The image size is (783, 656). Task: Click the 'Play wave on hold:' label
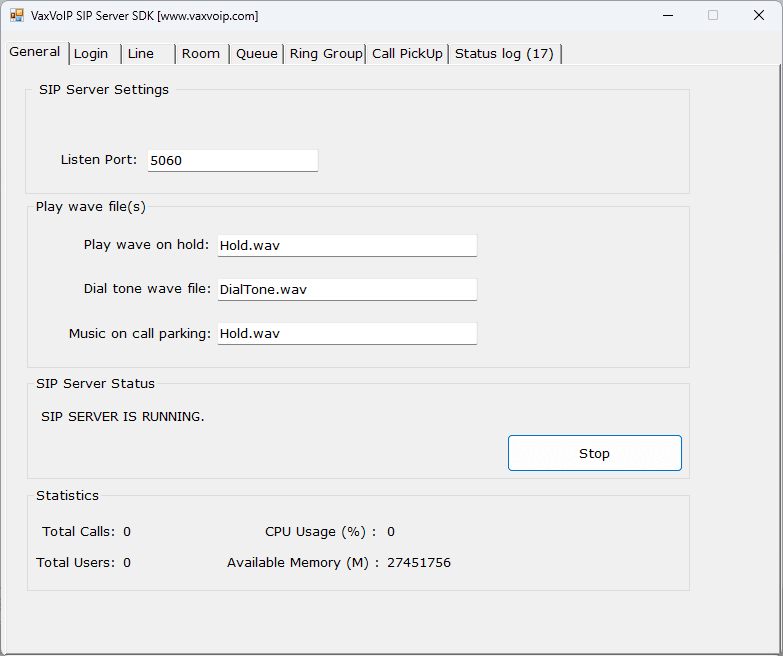146,245
